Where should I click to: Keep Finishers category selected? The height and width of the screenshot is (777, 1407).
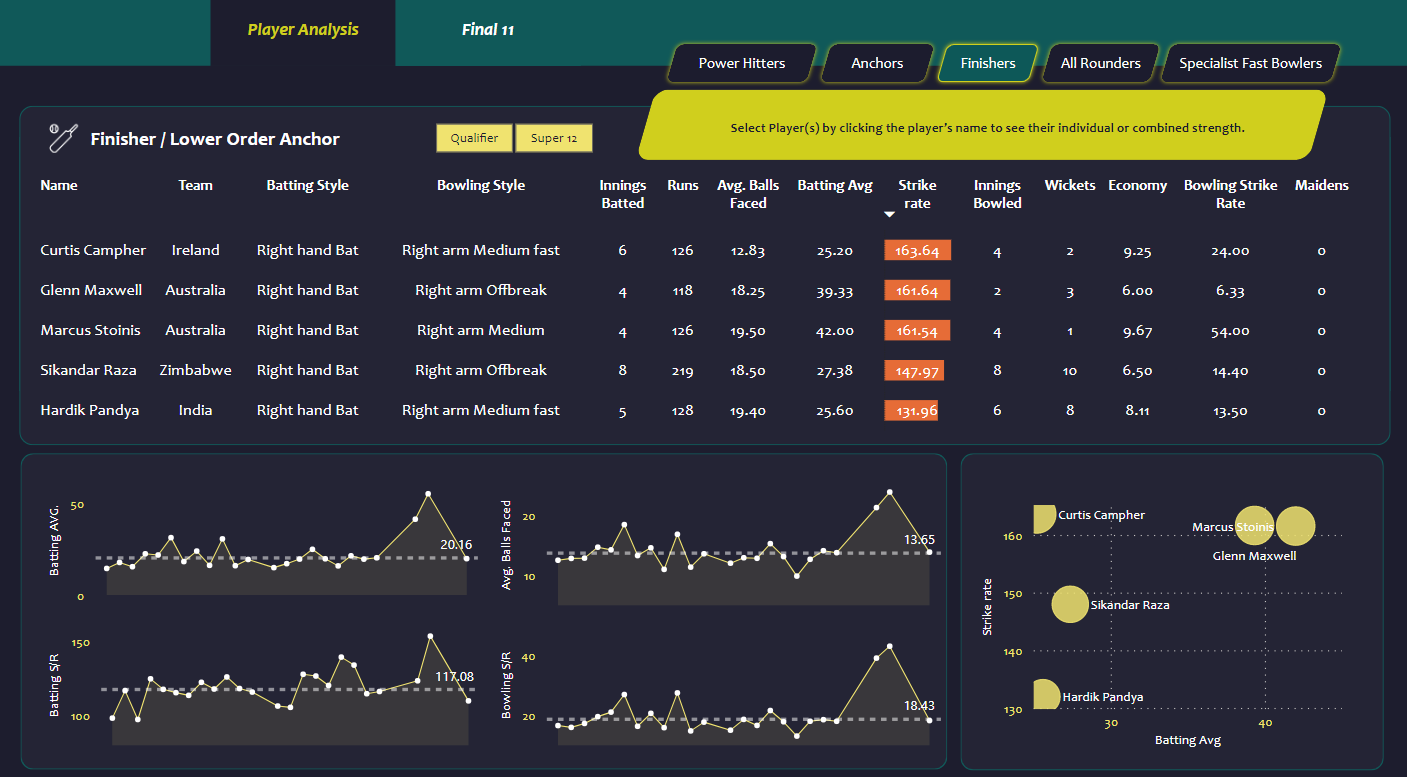click(x=987, y=63)
